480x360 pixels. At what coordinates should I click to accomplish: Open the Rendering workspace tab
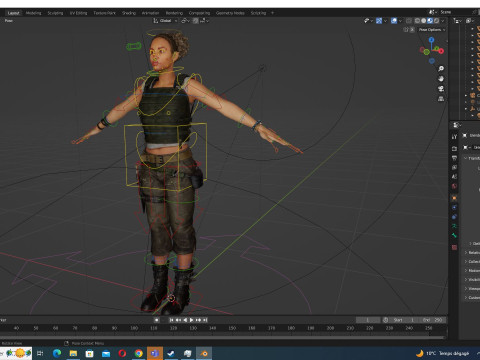(174, 13)
